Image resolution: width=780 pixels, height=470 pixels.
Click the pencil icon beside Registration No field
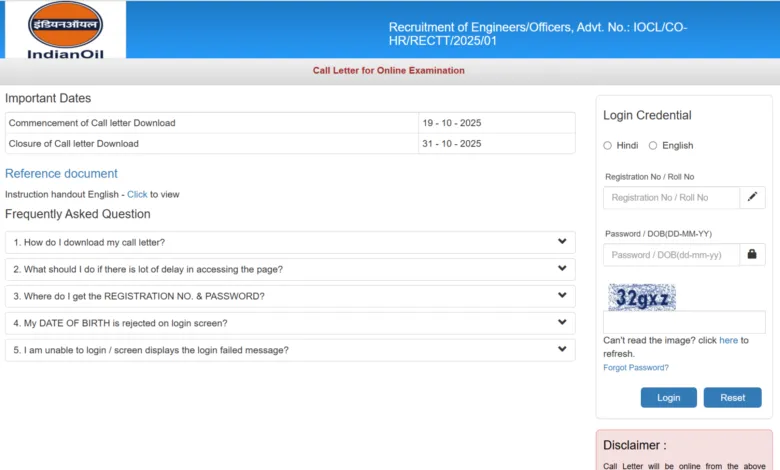pyautogui.click(x=752, y=197)
